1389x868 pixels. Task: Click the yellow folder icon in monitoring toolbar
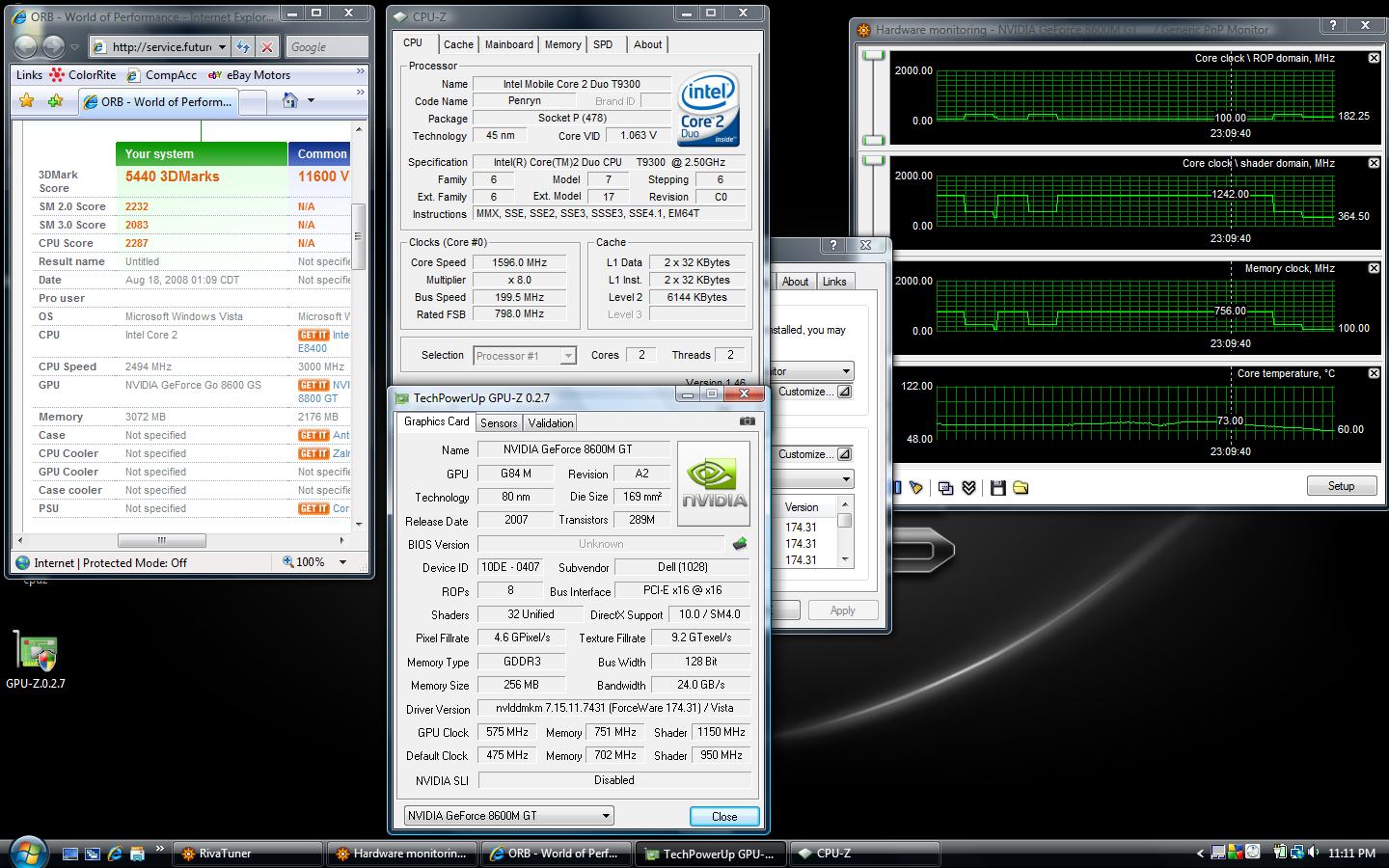1021,488
